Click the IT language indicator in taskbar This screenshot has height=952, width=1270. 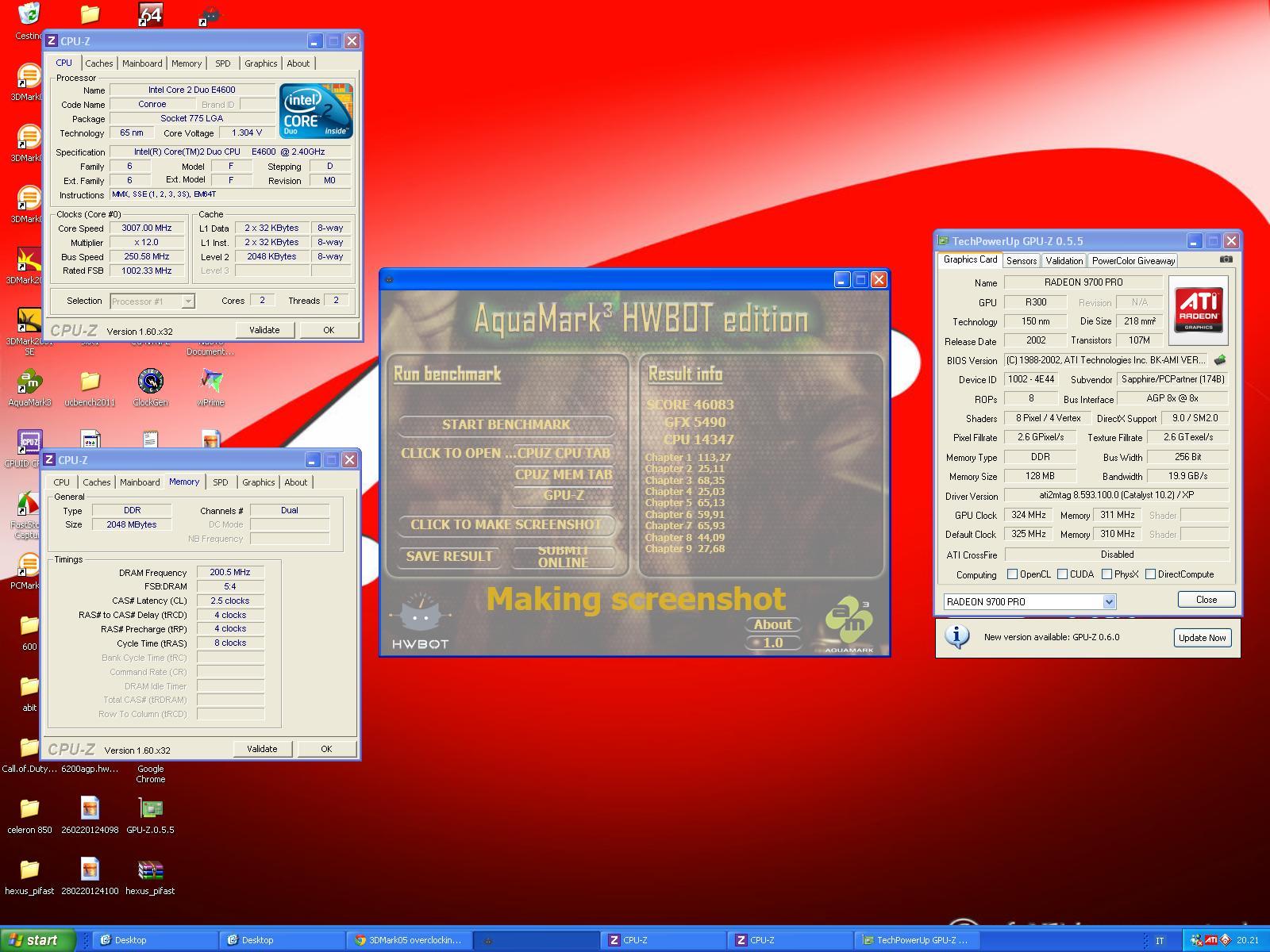1160,941
